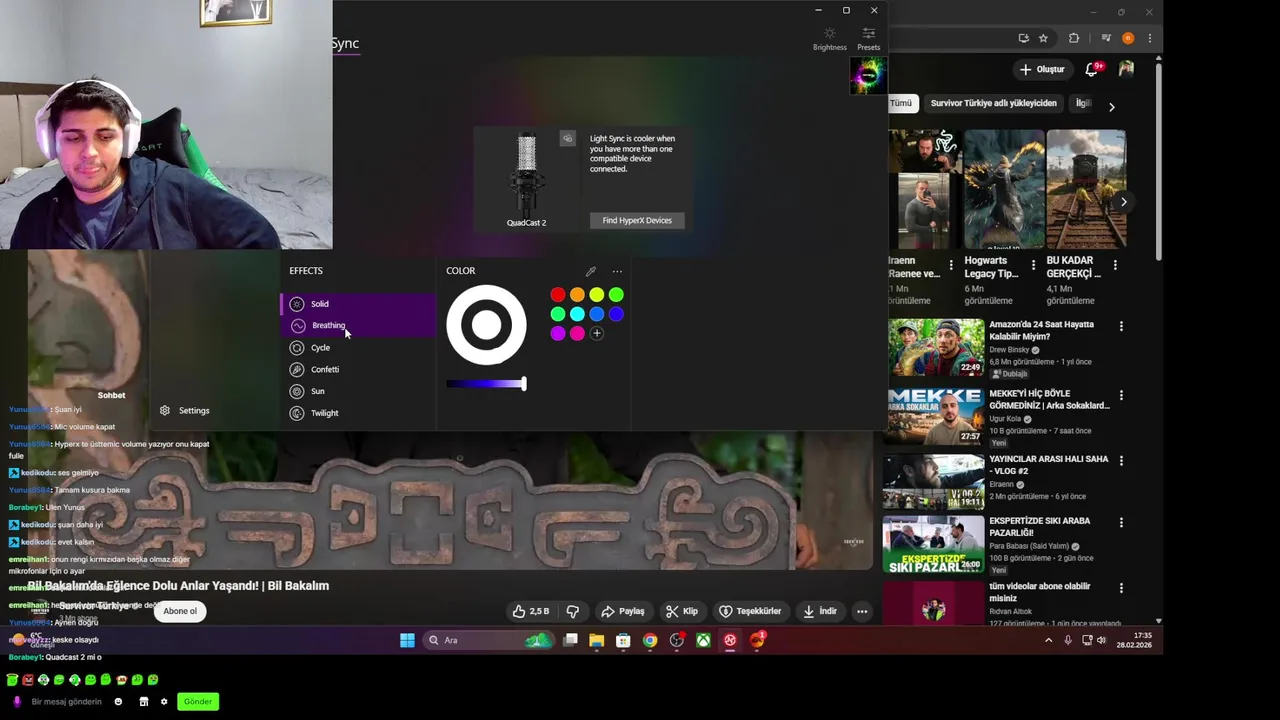
Task: Pick the Sun effect
Action: click(x=358, y=391)
